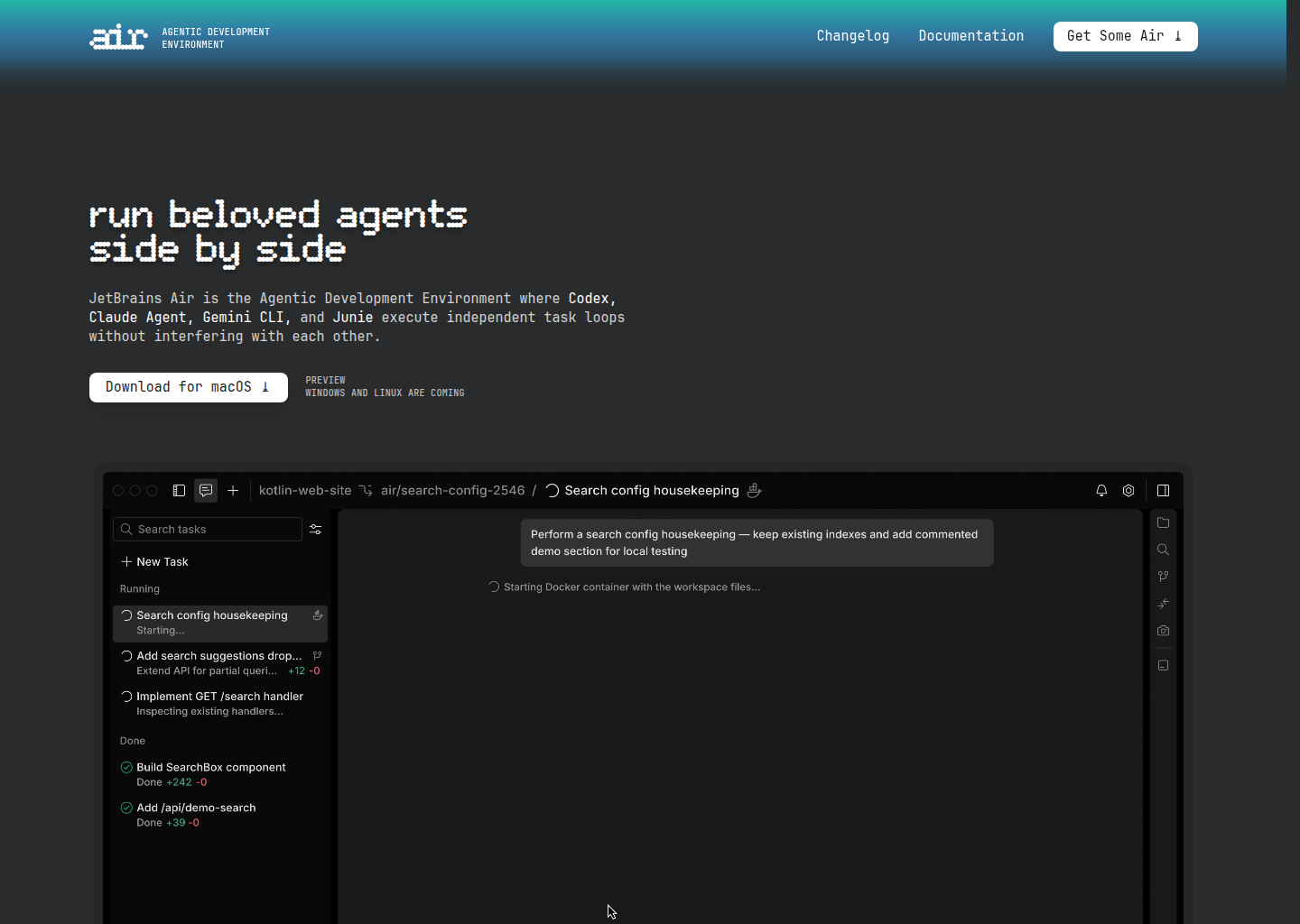
Task: Click the chat tasks view icon
Action: tap(206, 490)
